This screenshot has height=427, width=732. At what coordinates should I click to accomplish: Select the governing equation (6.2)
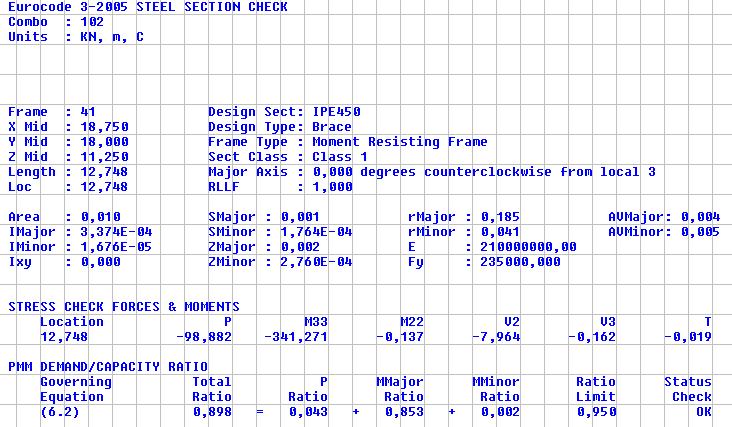point(60,412)
